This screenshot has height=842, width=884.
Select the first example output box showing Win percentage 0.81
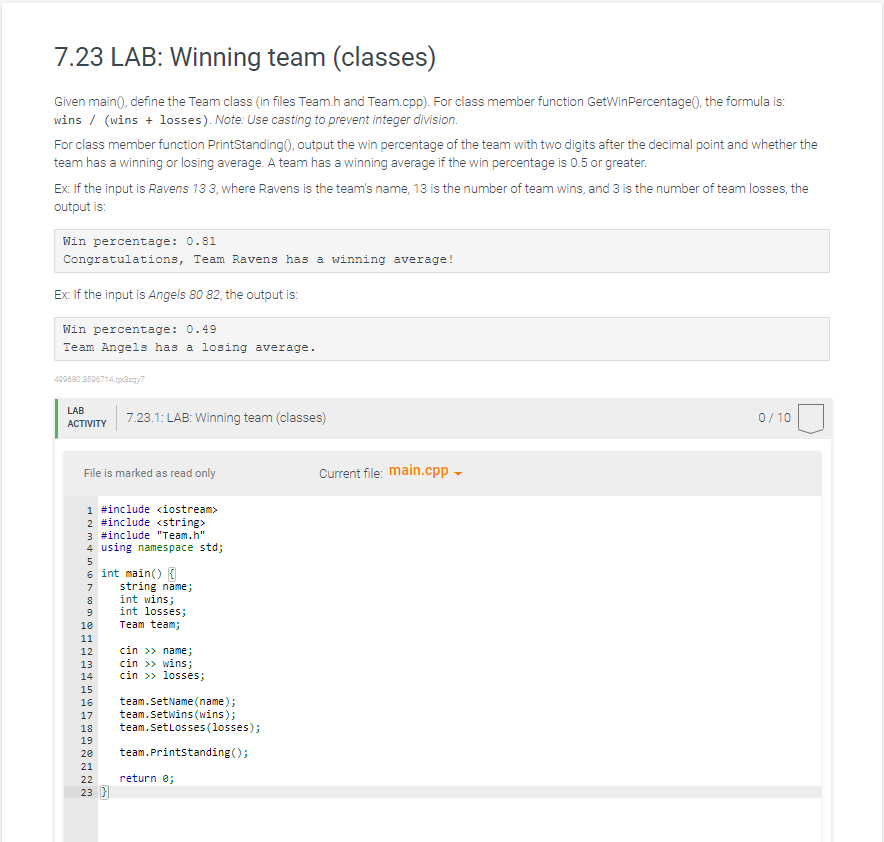click(x=441, y=250)
